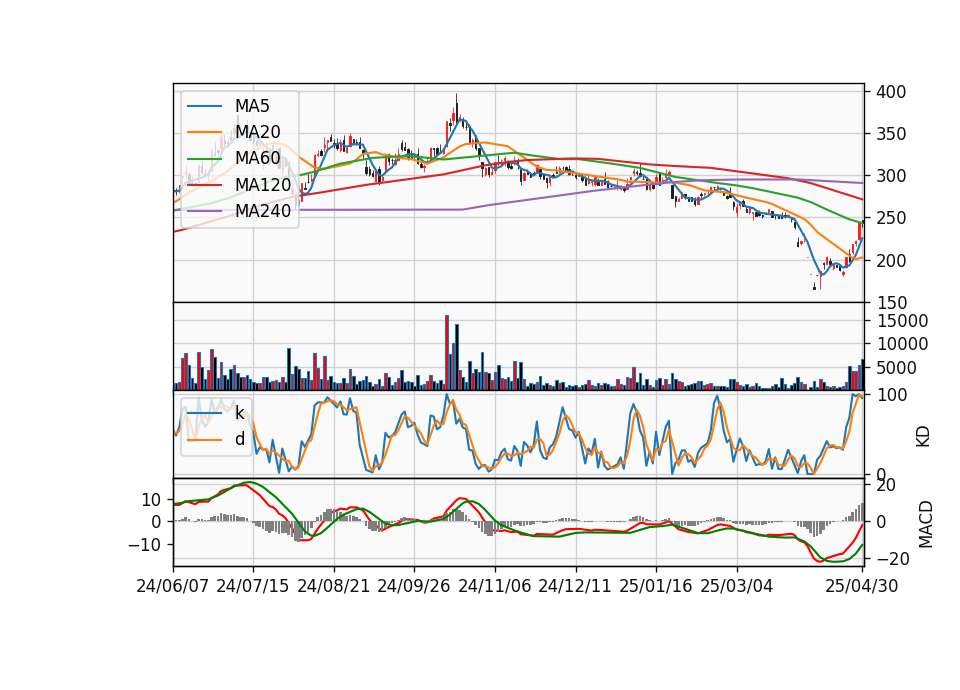This screenshot has height=690, width=960.
Task: Click the tallest volume bar spike
Action: click(447, 353)
